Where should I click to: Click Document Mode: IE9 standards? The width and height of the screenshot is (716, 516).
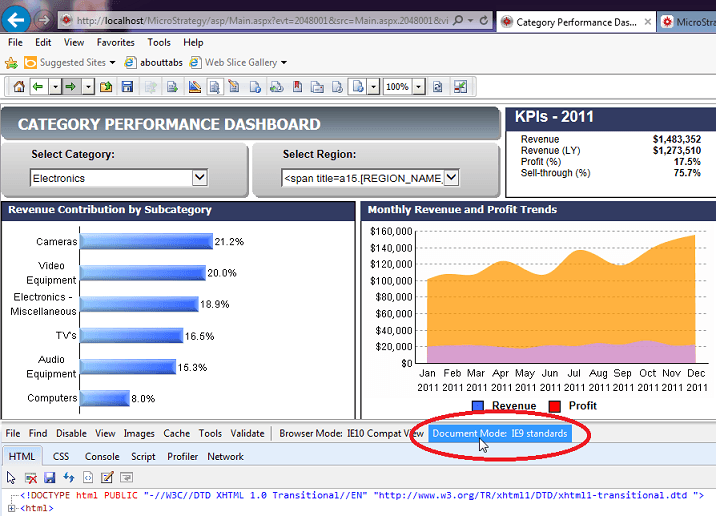(499, 434)
